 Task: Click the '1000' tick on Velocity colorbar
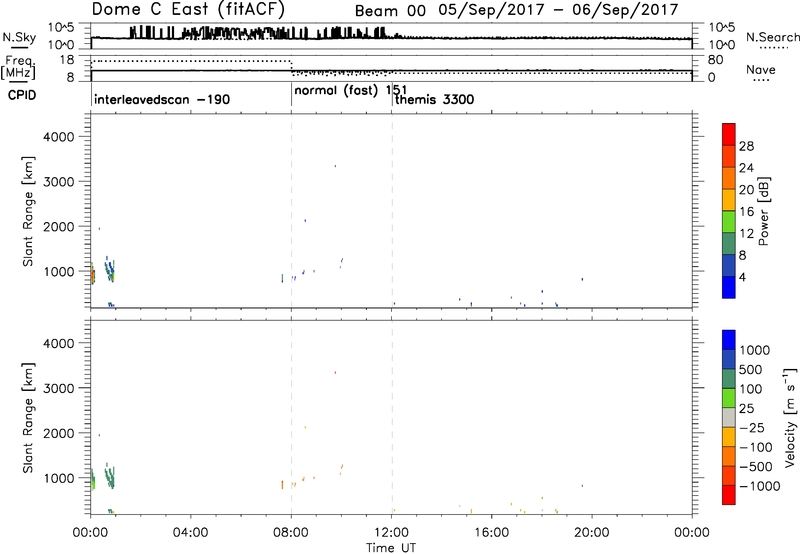pos(755,350)
